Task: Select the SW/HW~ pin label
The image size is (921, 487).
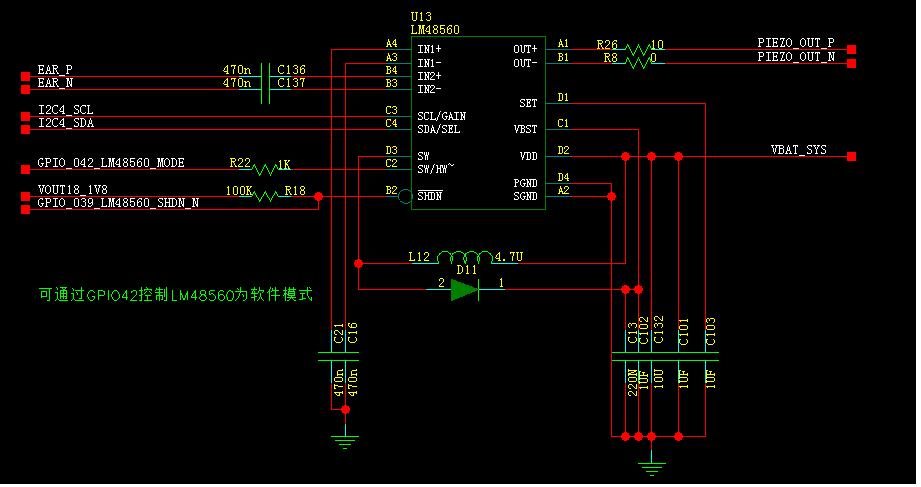Action: (436, 169)
